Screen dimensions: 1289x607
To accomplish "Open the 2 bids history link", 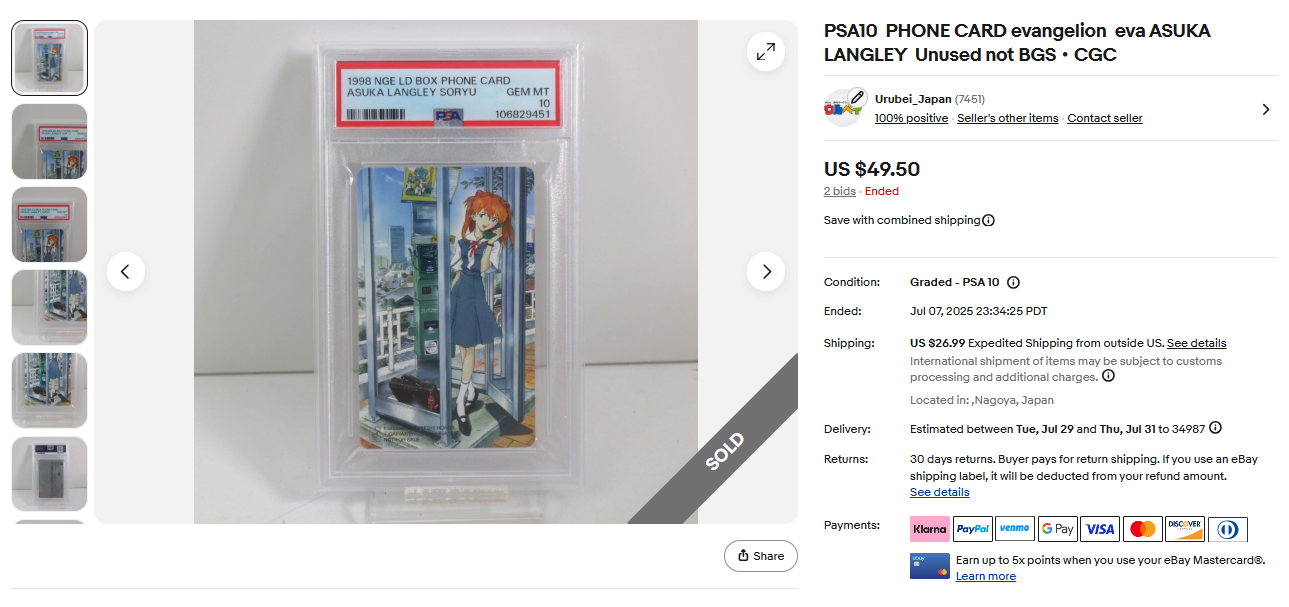I will [840, 191].
